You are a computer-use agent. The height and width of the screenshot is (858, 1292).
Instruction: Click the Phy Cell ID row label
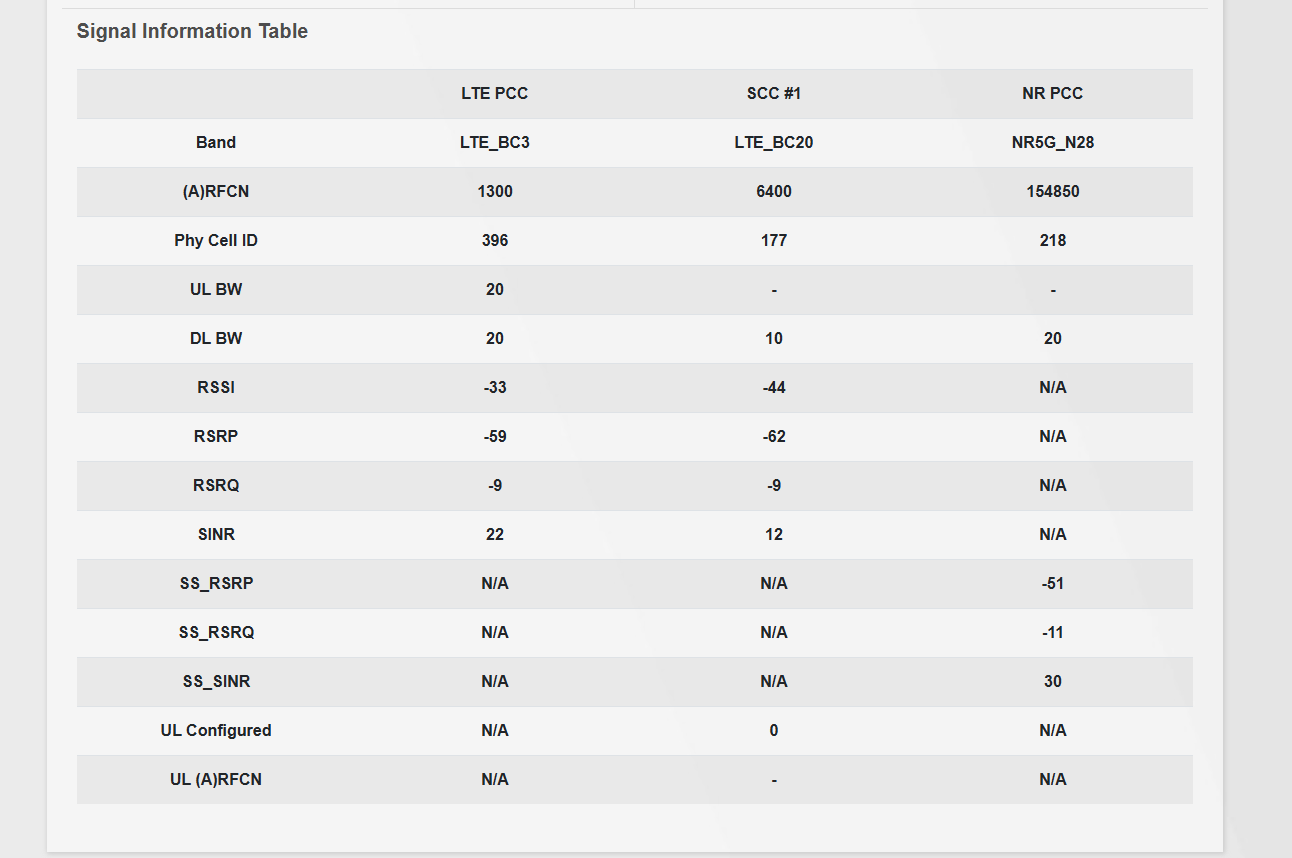216,240
